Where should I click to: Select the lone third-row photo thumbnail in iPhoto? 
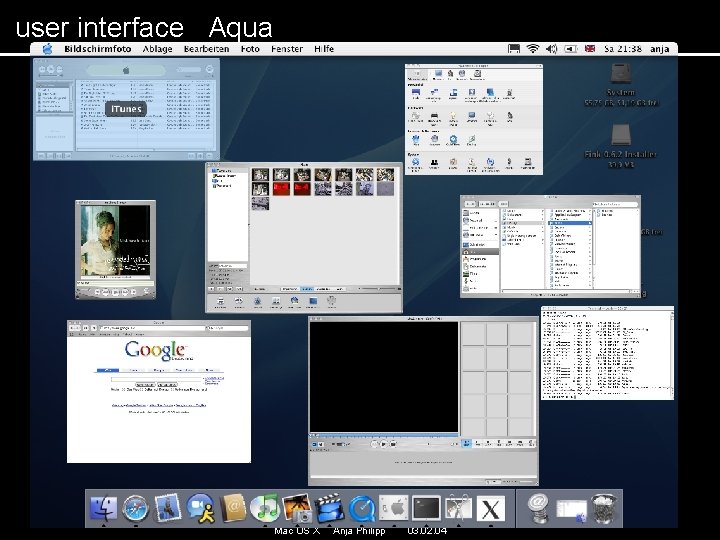[260, 203]
